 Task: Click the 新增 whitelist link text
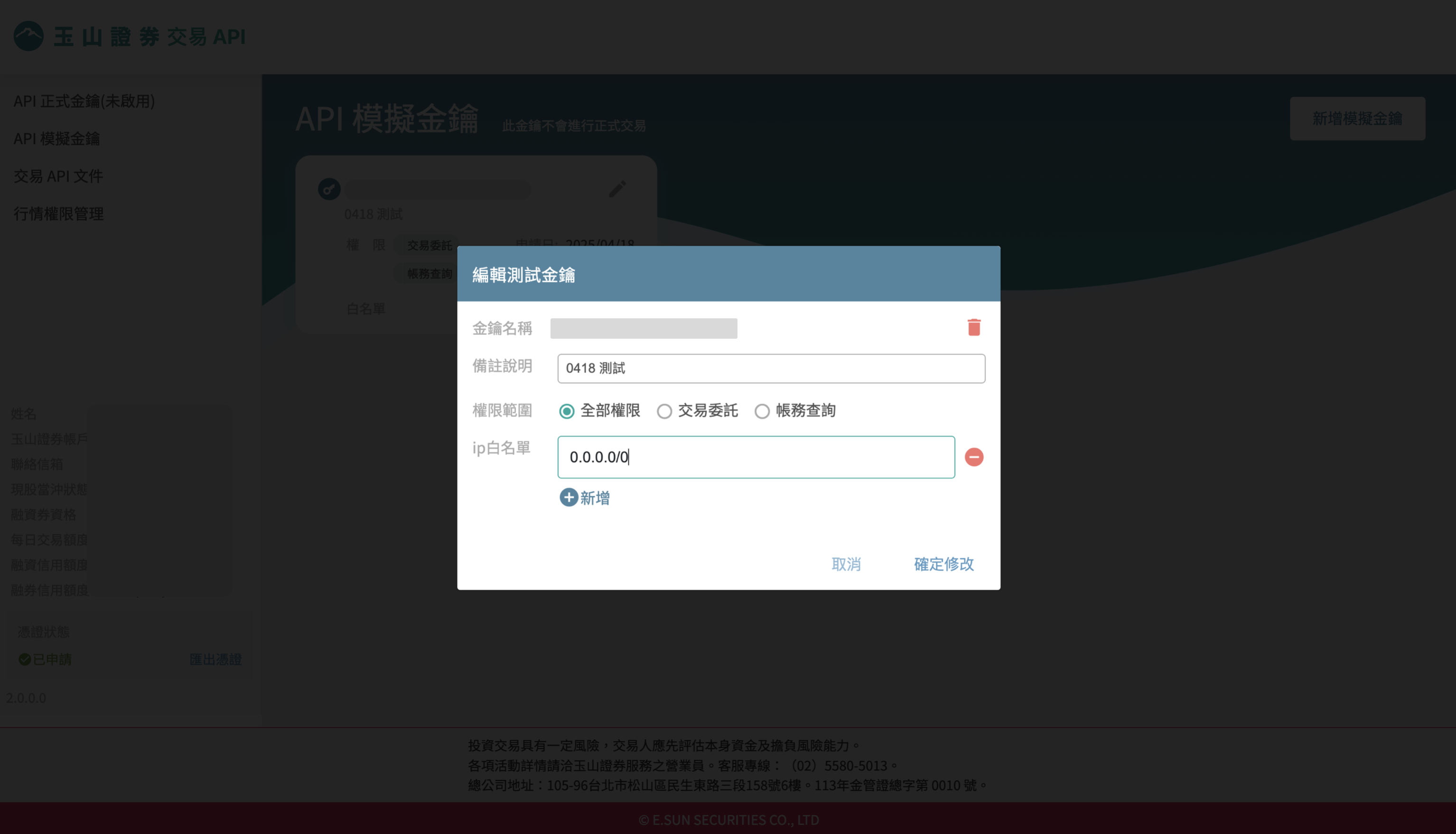tap(595, 498)
